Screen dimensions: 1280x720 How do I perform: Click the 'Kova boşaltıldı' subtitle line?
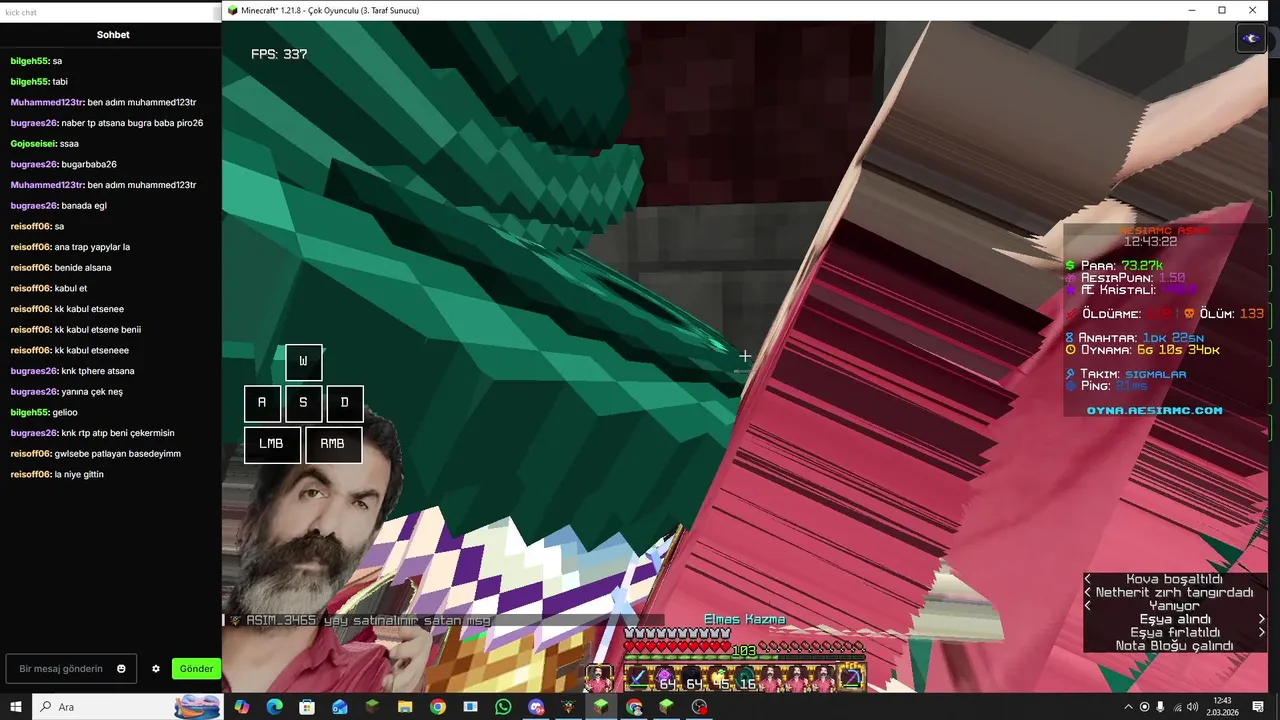1174,579
